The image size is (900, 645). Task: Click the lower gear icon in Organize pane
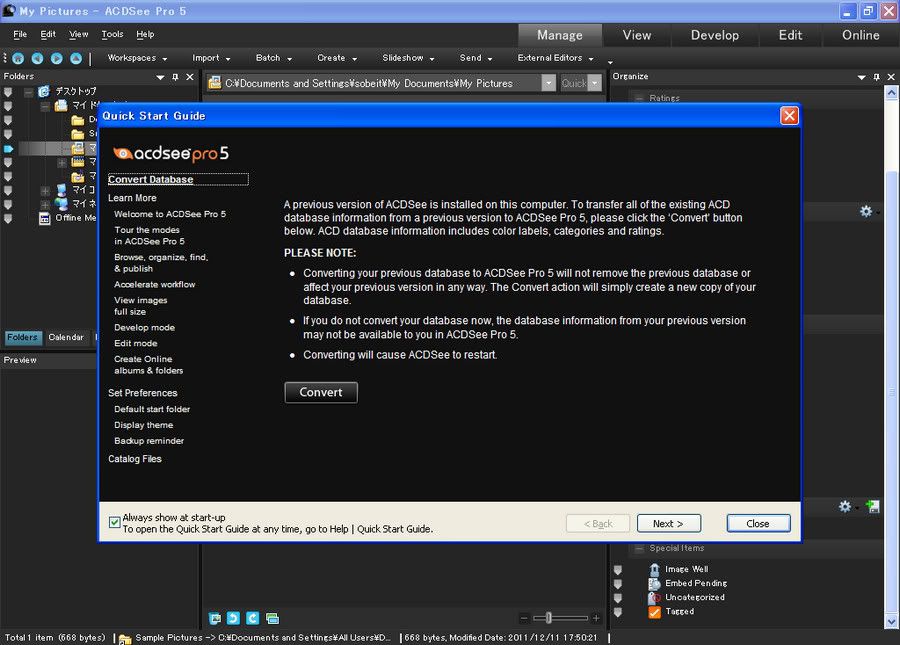845,506
